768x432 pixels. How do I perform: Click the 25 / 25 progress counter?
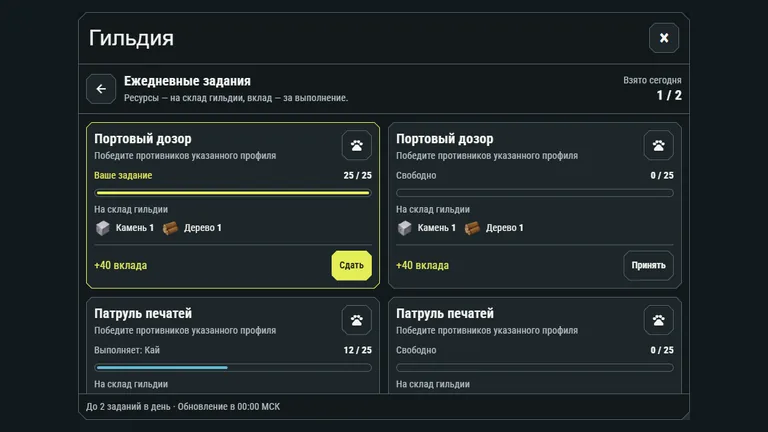click(358, 175)
